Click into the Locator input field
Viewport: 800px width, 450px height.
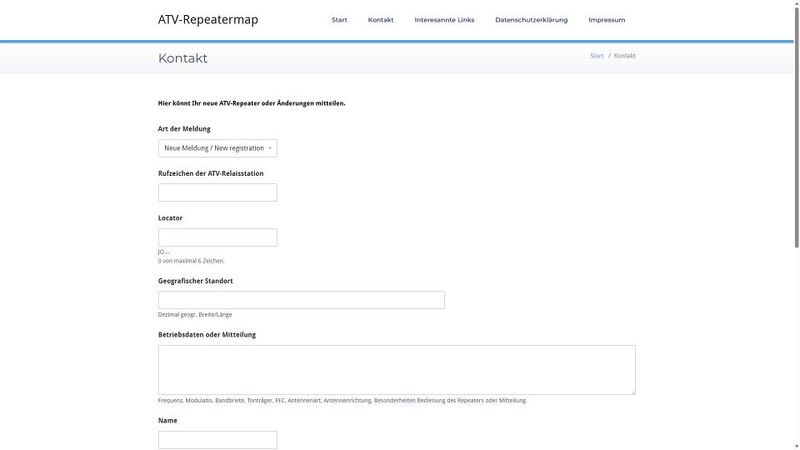point(217,237)
